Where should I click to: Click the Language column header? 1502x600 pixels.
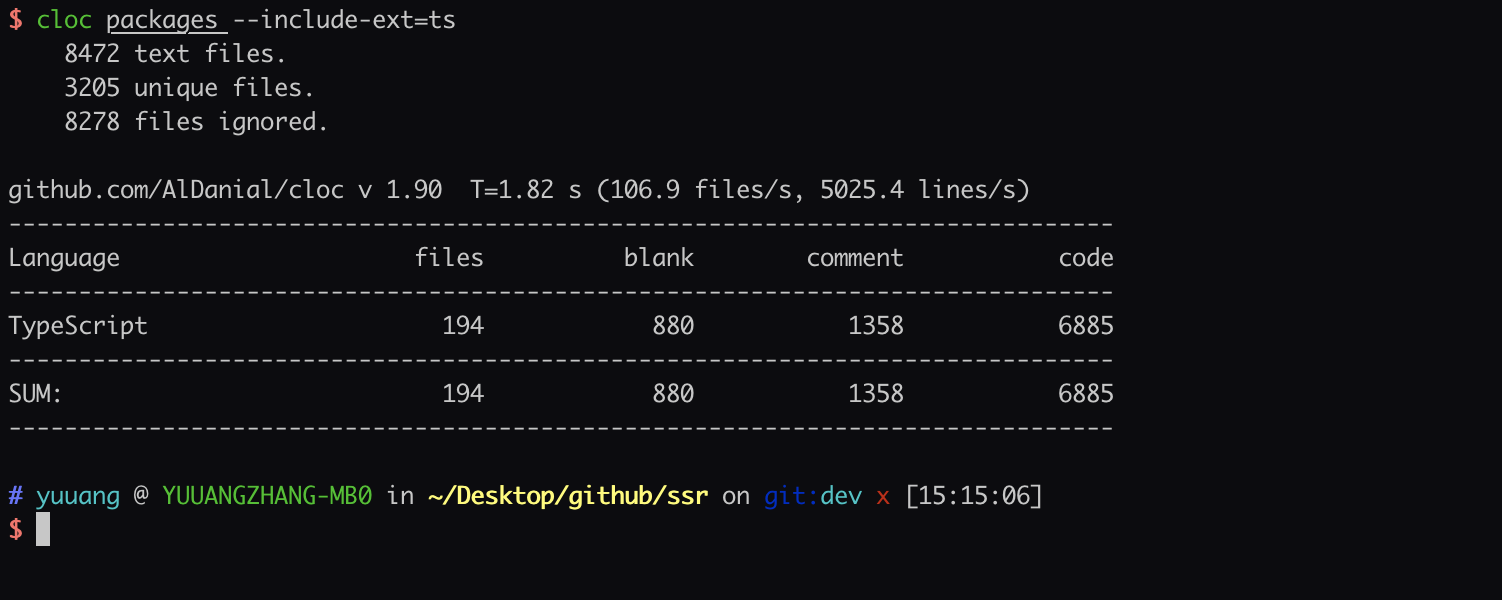click(64, 259)
